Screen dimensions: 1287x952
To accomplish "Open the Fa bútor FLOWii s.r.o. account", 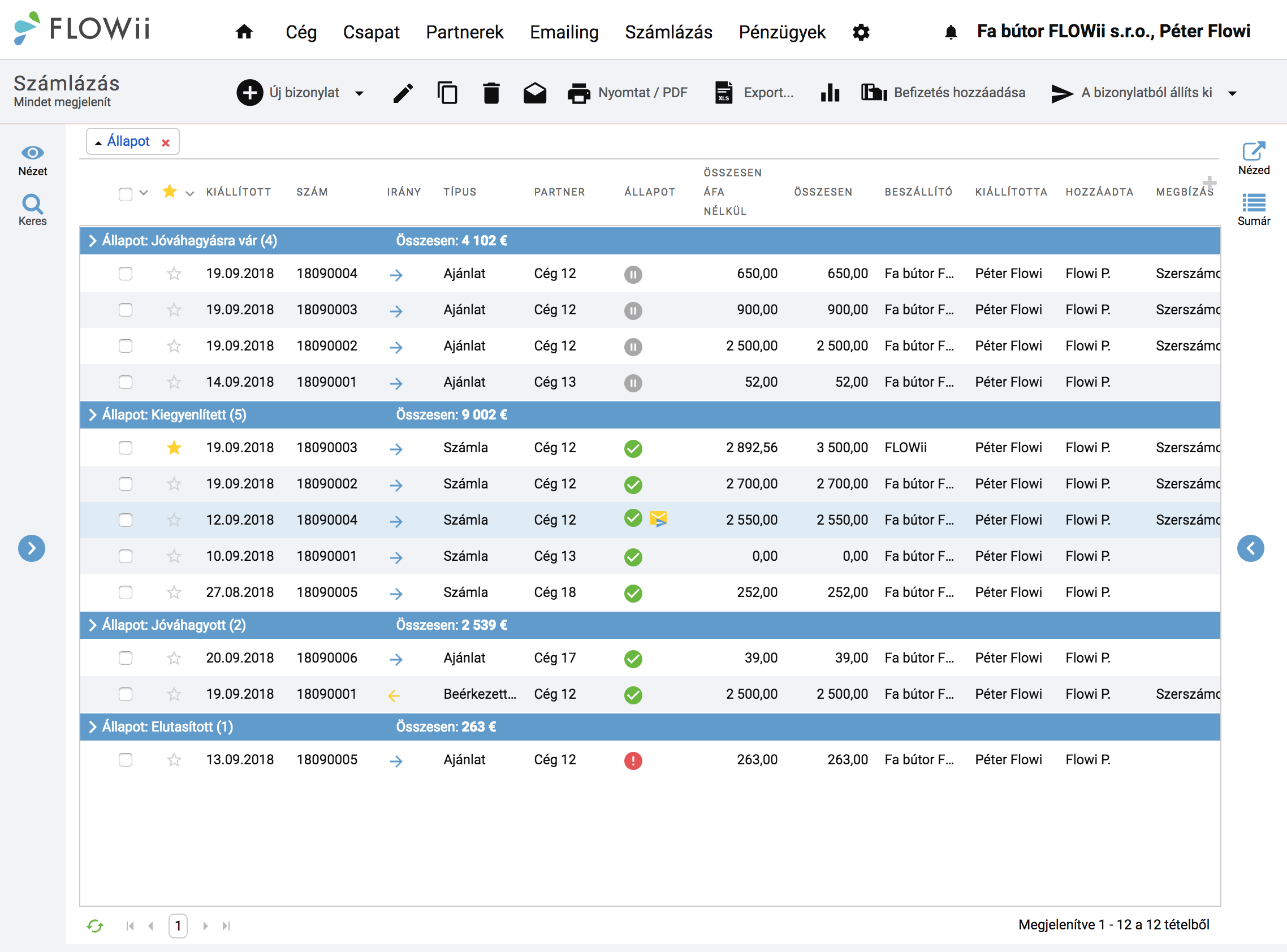I will [1113, 31].
